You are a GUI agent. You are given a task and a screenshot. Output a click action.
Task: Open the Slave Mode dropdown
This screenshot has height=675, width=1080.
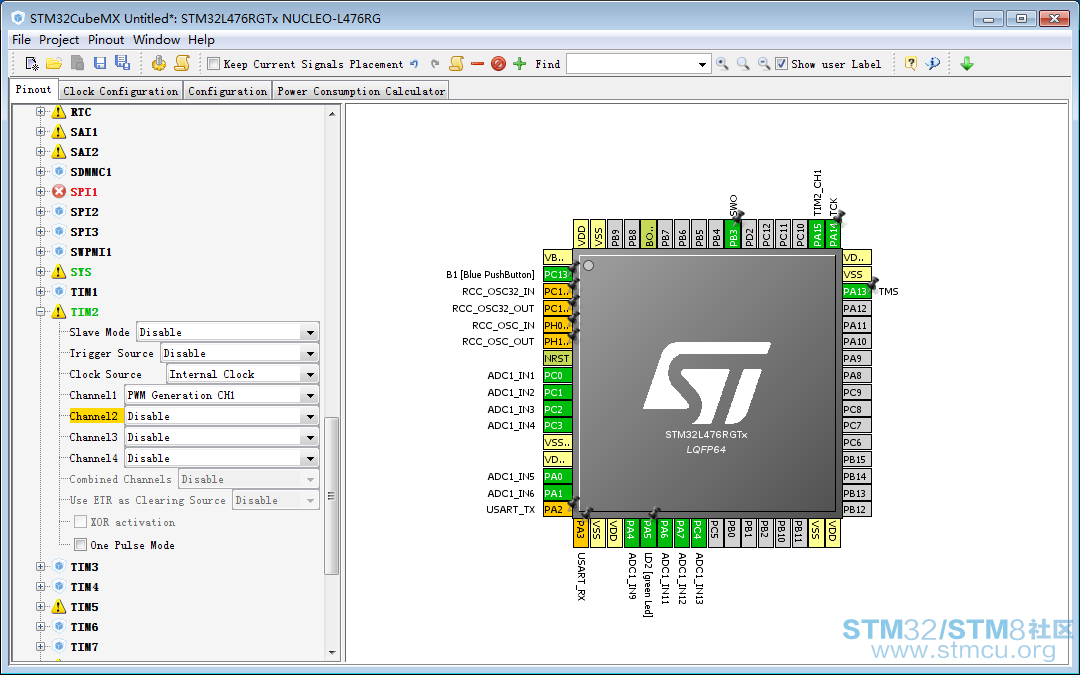310,332
